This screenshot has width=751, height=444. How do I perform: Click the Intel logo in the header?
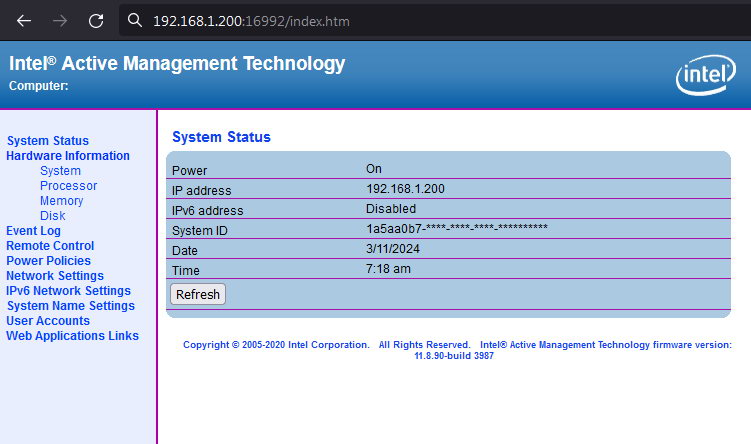[705, 75]
